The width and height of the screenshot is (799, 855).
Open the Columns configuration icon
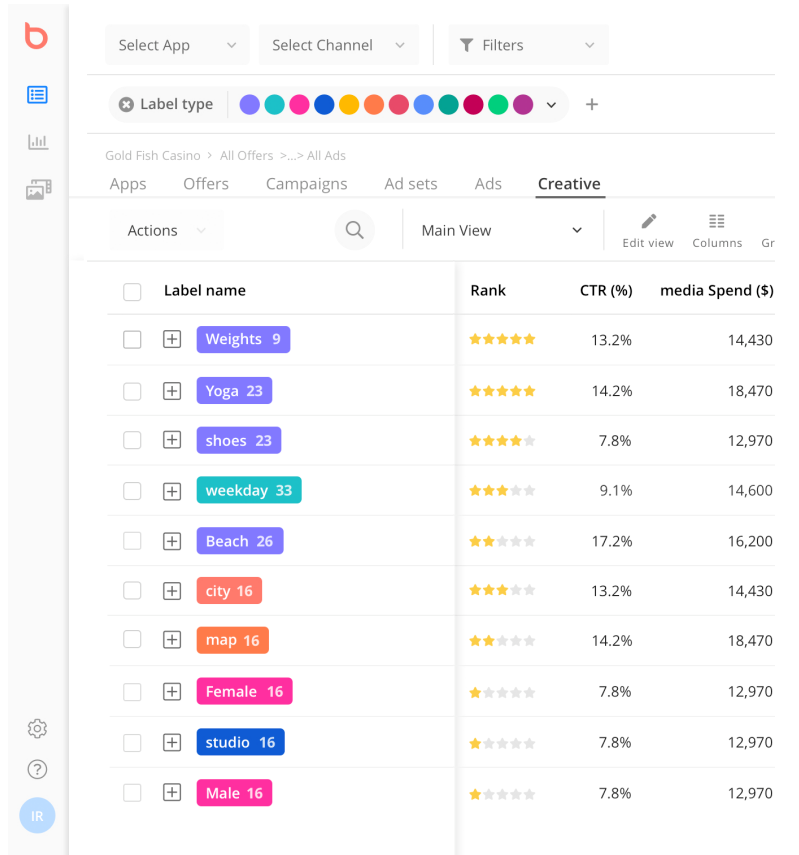tap(716, 221)
